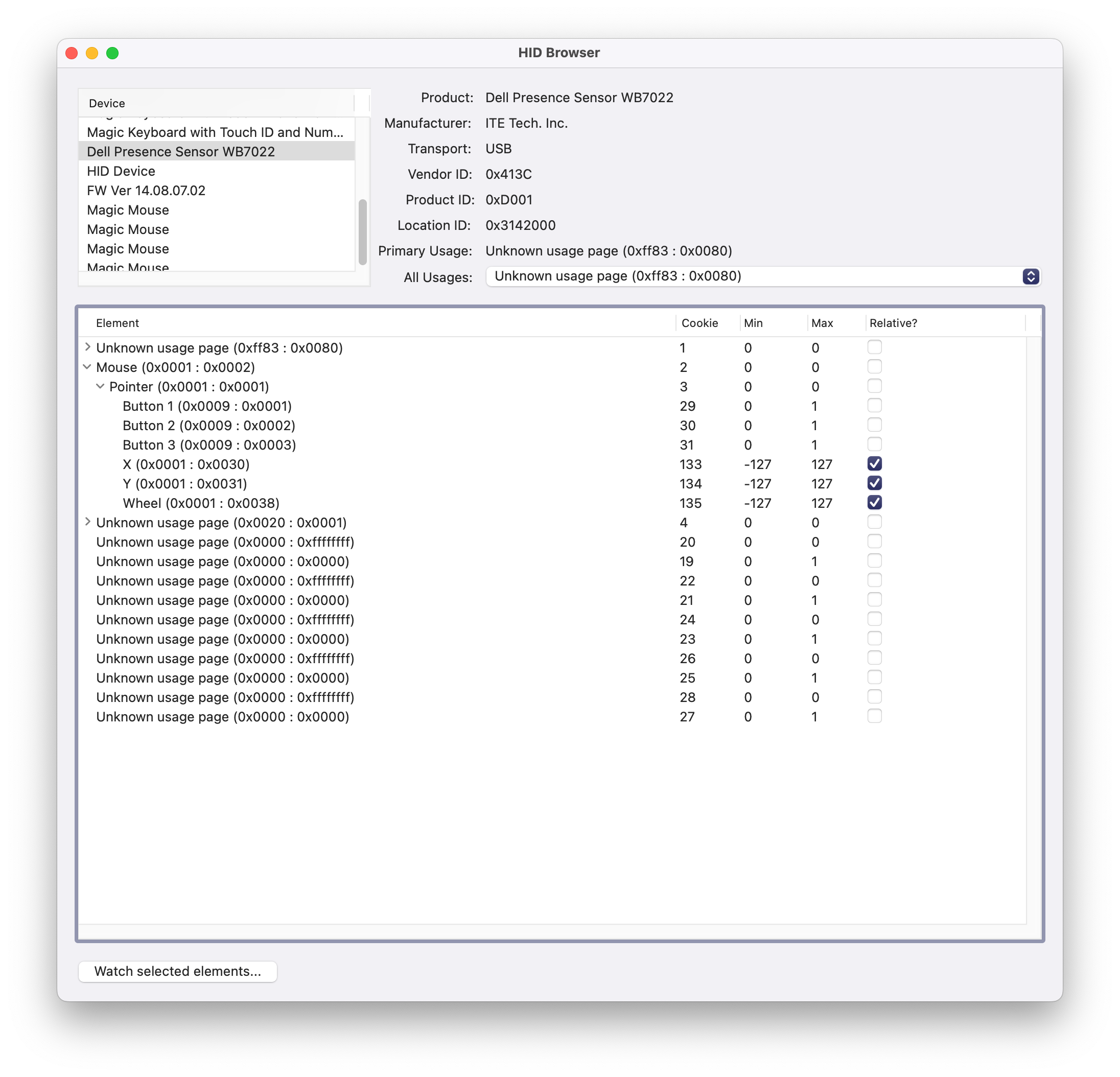This screenshot has width=1120, height=1077.
Task: Uncheck Relative for Y (0x0001 : 0x0031)
Action: click(874, 483)
